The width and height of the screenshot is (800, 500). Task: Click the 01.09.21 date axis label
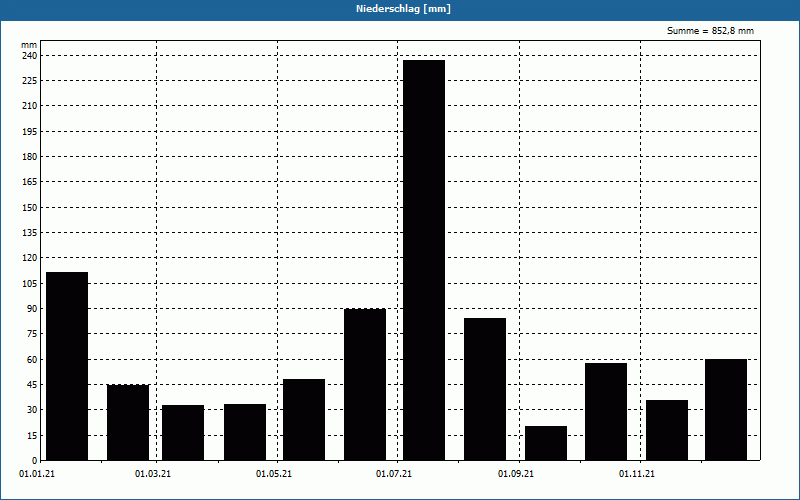coord(516,474)
